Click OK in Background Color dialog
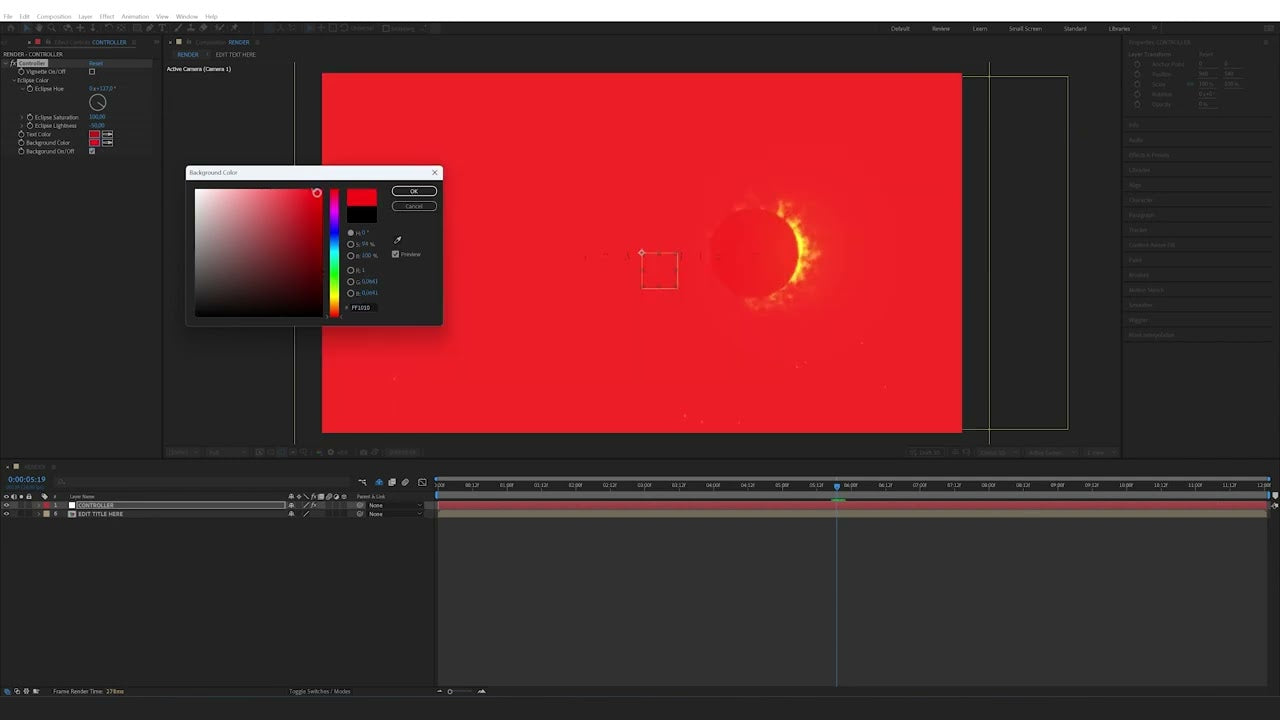The height and width of the screenshot is (720, 1280). (414, 191)
